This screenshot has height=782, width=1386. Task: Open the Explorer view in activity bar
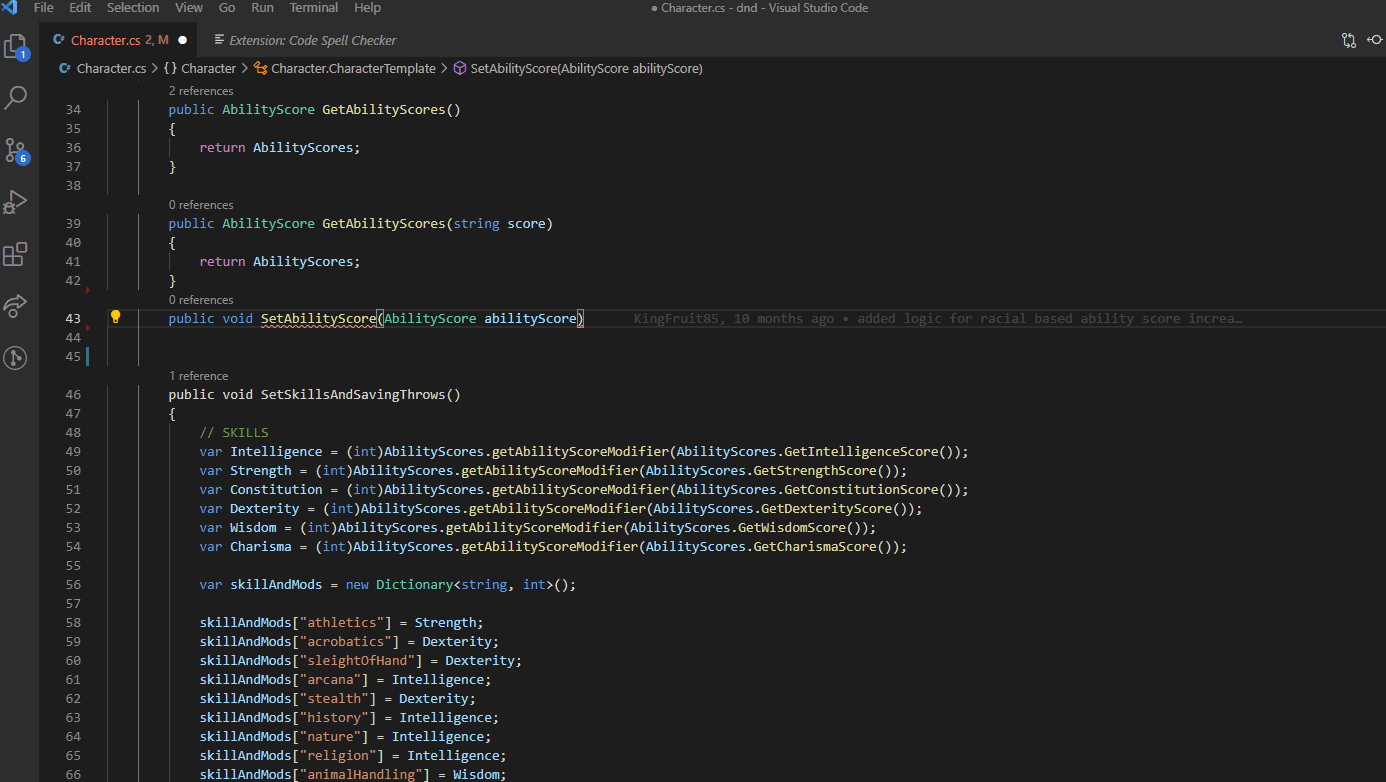click(x=15, y=47)
